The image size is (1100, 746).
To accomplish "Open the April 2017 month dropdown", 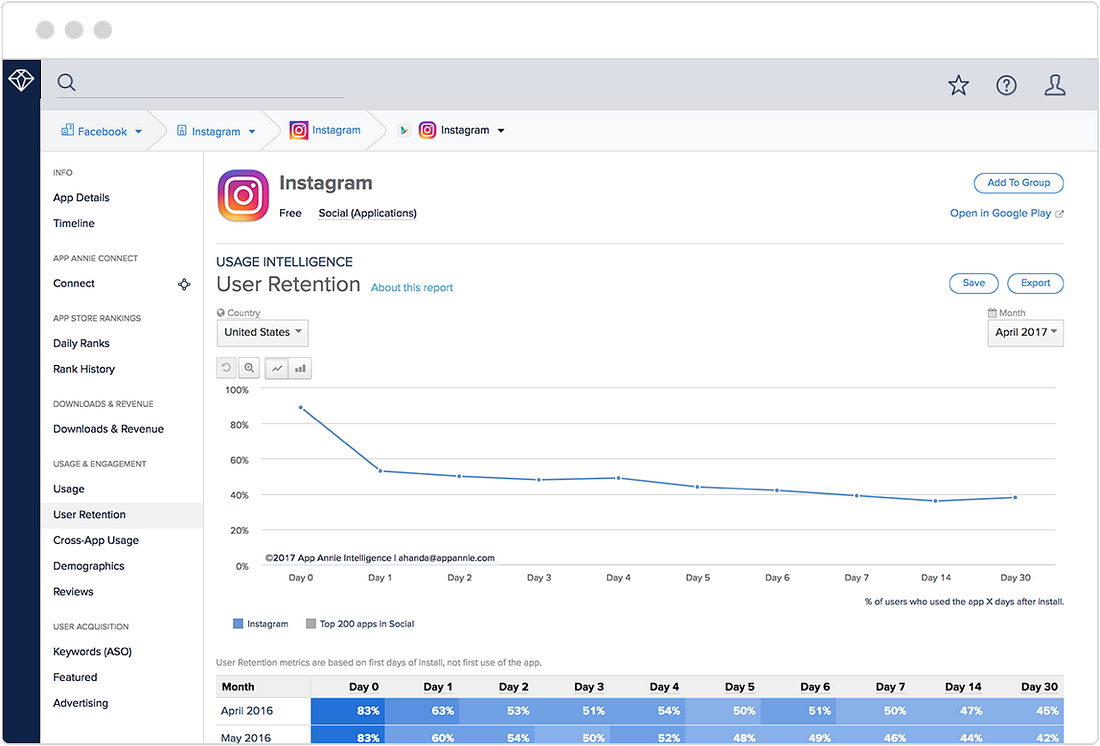I will click(x=1025, y=333).
